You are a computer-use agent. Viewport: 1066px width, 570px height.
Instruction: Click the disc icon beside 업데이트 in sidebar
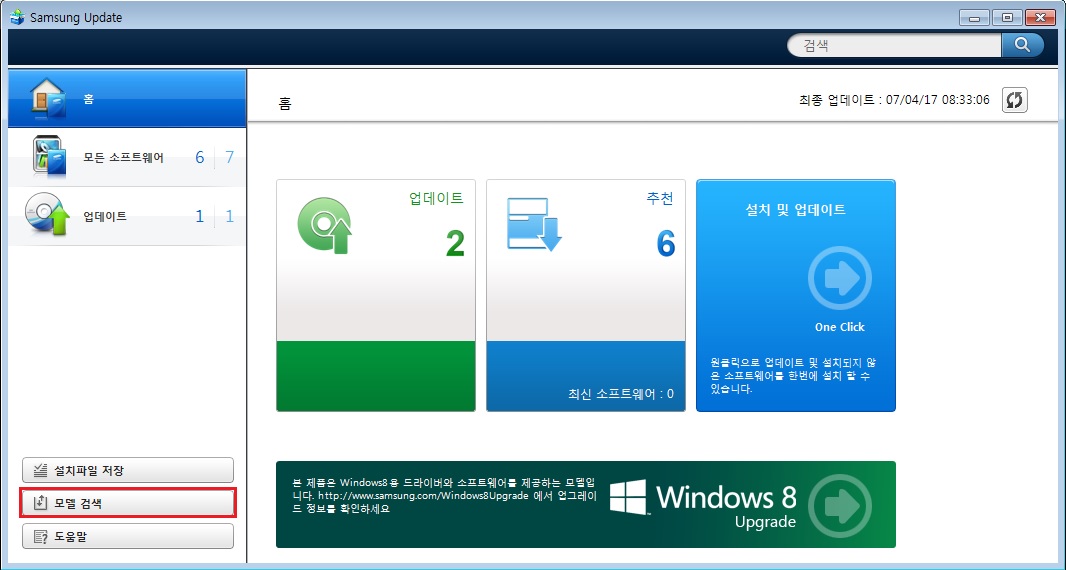point(48,215)
